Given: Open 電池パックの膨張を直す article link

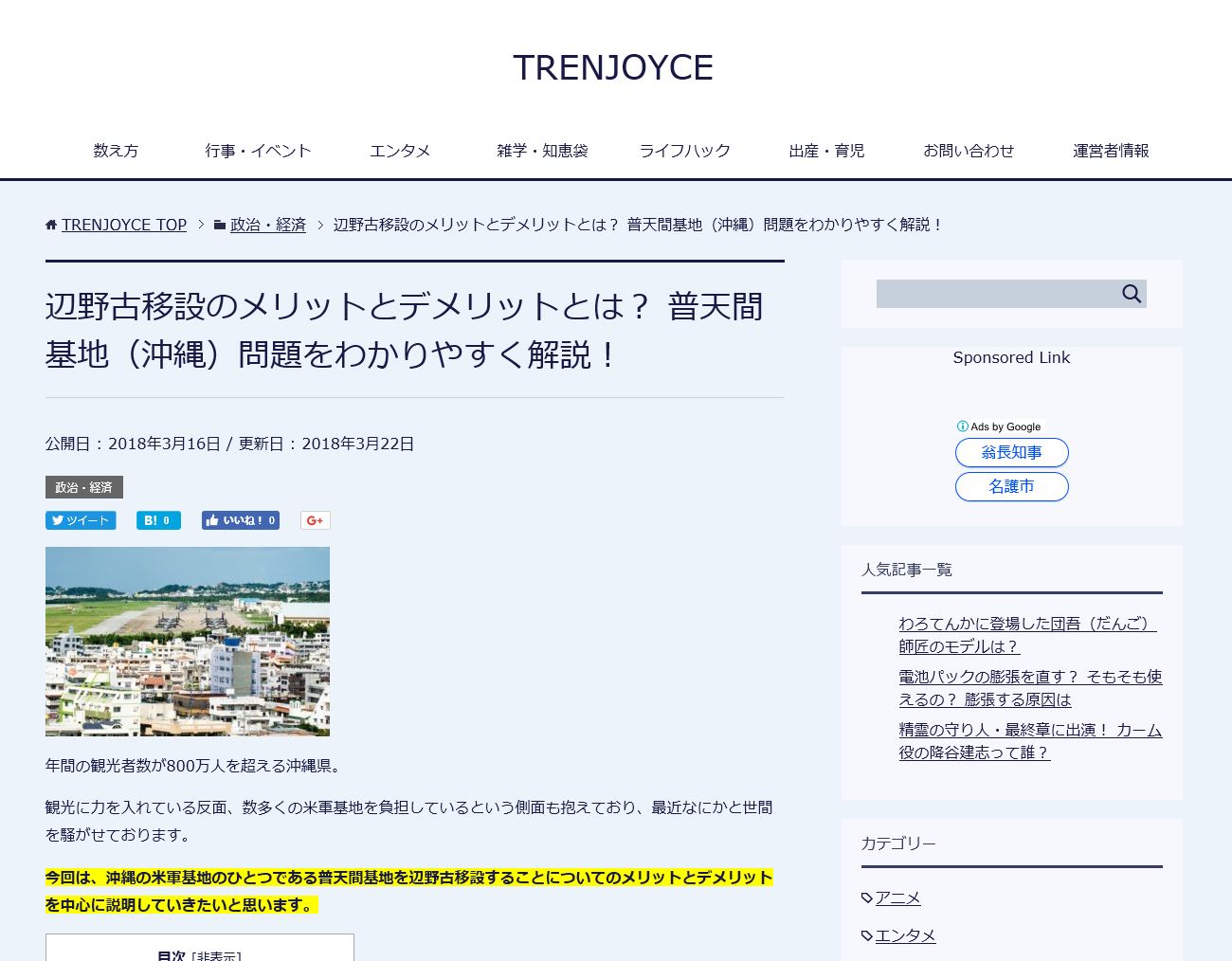Looking at the screenshot, I should point(1030,688).
